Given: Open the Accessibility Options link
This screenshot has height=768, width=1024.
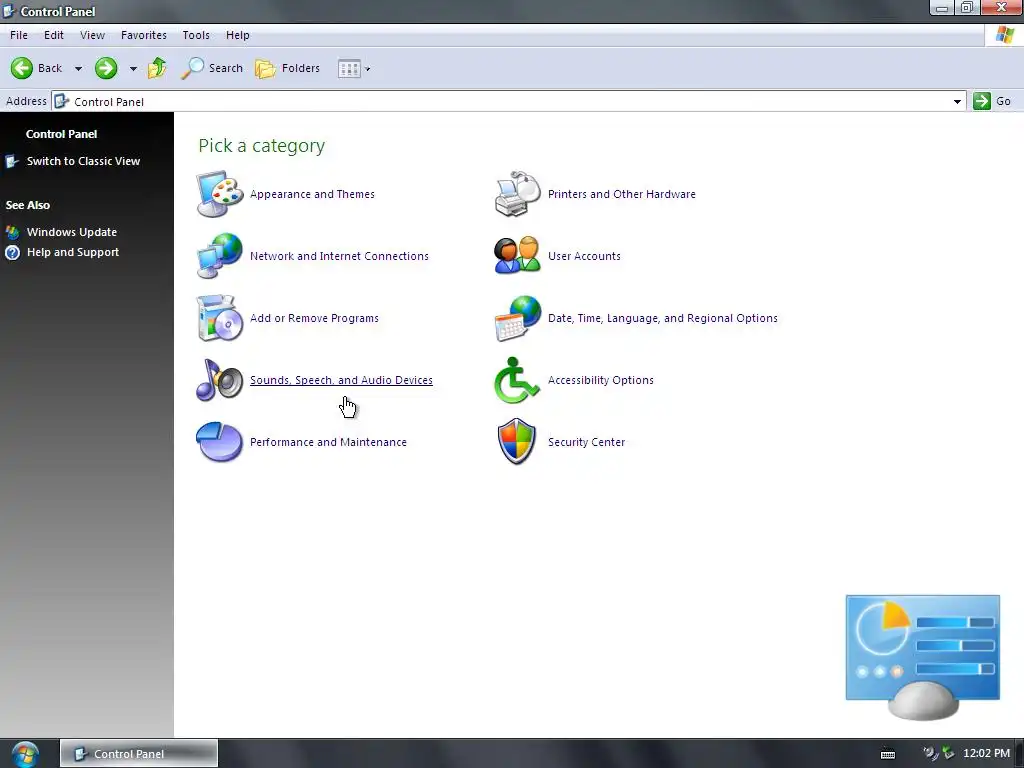Looking at the screenshot, I should (600, 380).
